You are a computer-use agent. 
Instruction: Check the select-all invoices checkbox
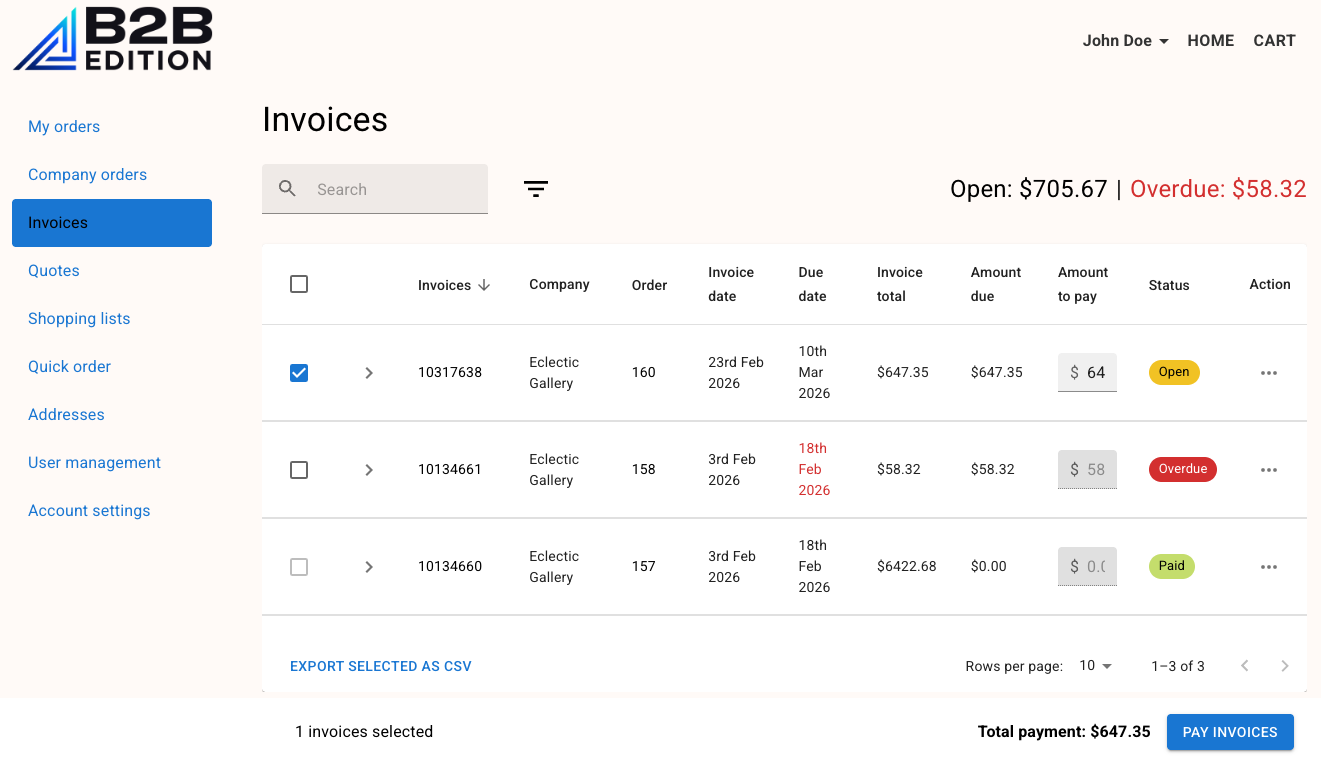[x=299, y=284]
